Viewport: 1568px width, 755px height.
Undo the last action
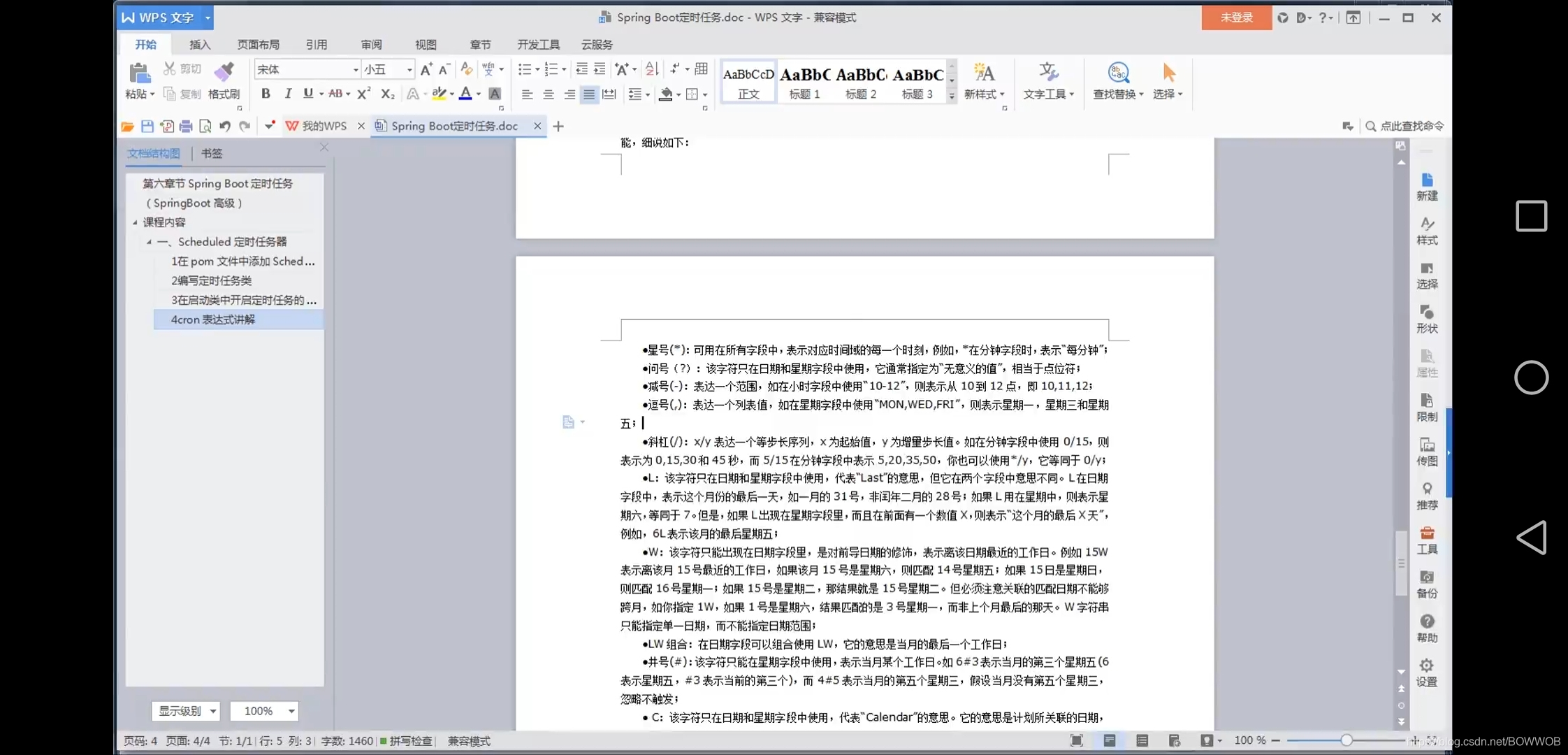[x=225, y=127]
